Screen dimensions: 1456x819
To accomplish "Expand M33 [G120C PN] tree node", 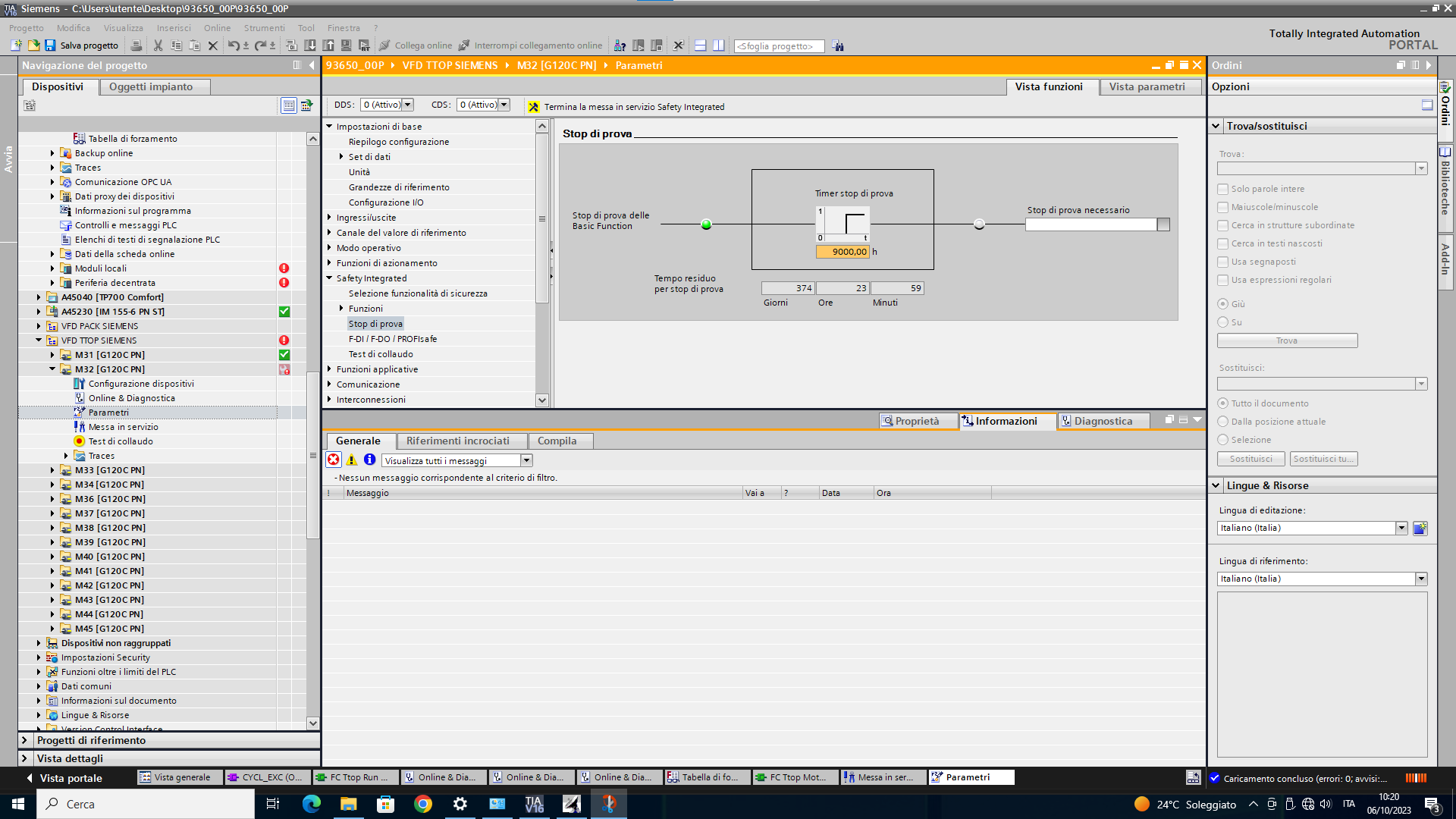I will [x=52, y=470].
